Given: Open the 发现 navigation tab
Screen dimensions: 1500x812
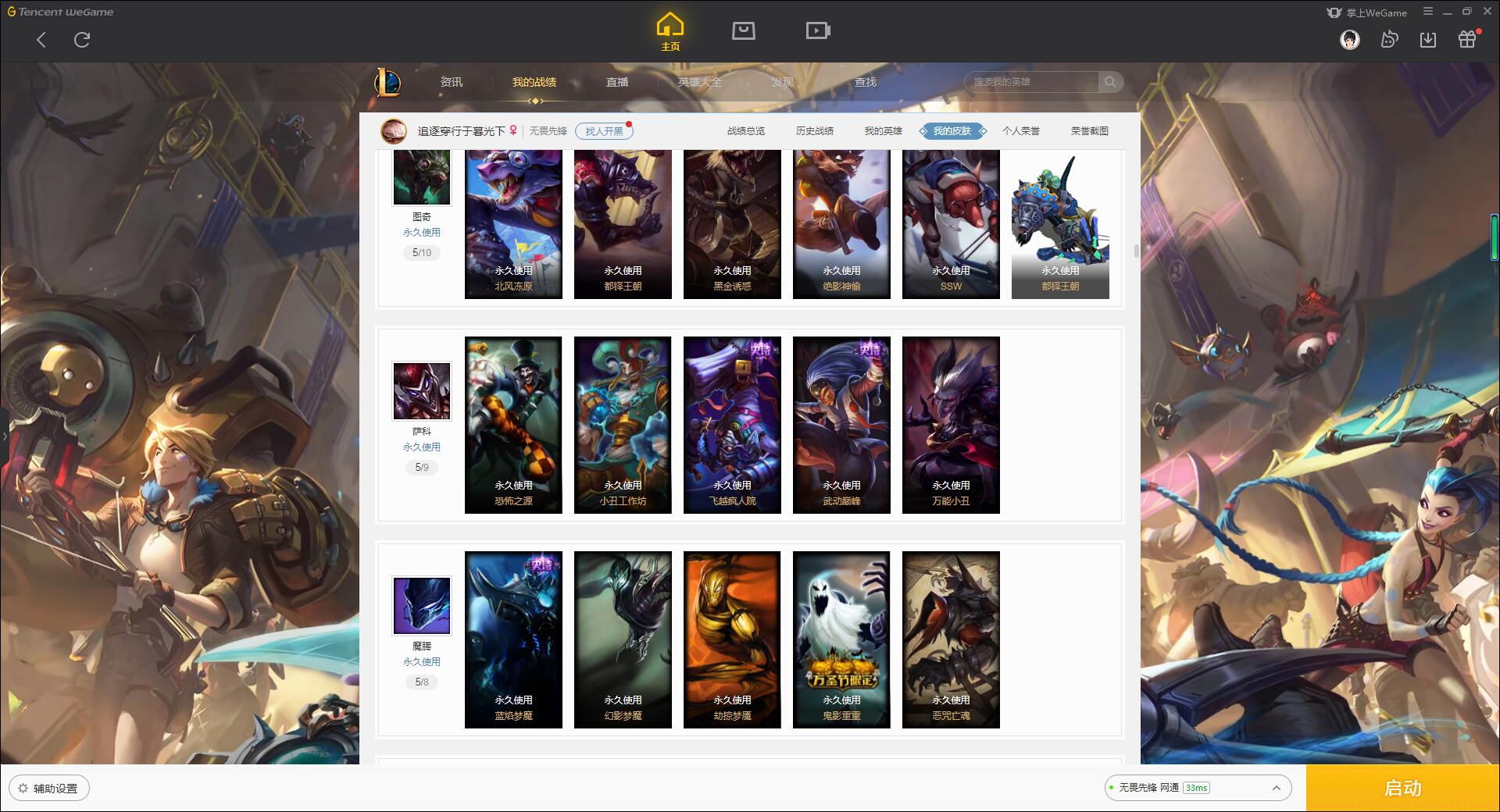Looking at the screenshot, I should coord(783,82).
